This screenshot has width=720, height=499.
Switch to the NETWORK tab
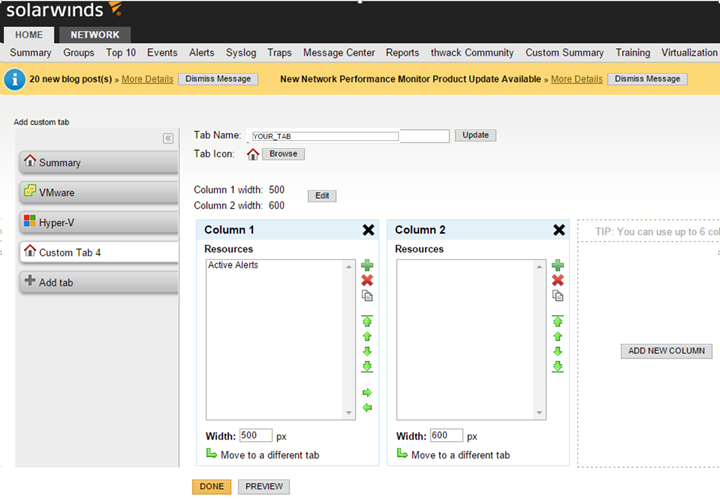coord(95,35)
